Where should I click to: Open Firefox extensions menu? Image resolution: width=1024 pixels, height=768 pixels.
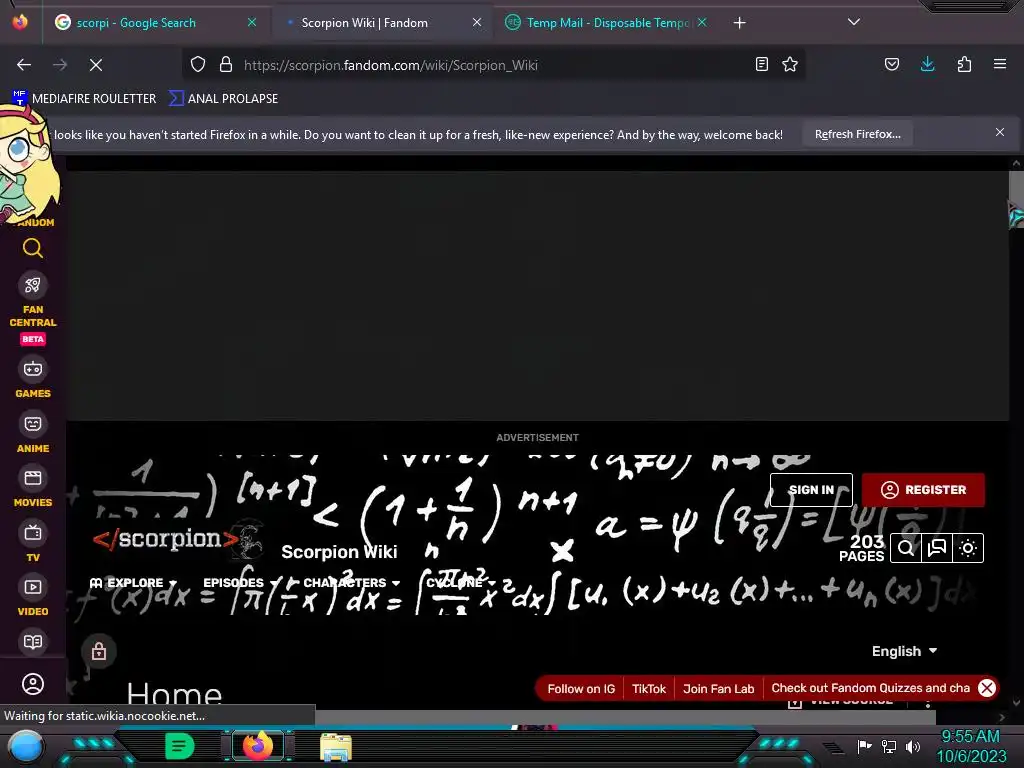[964, 64]
